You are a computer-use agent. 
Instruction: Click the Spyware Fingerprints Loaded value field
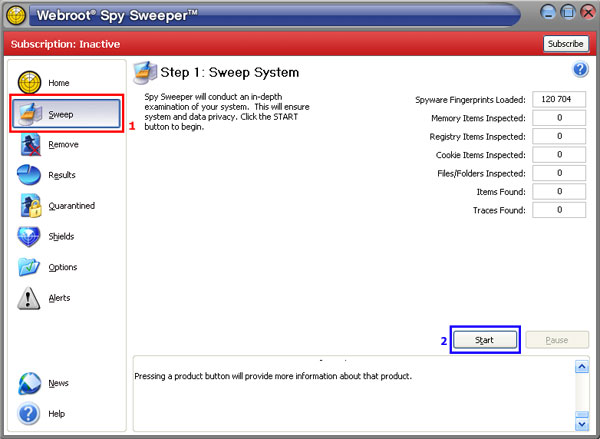pos(559,99)
